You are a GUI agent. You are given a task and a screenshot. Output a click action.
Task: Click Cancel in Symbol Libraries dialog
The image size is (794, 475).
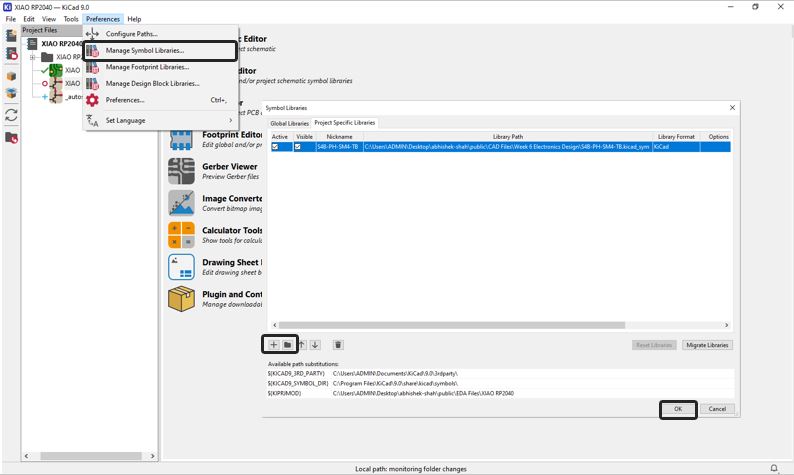pyautogui.click(x=717, y=409)
